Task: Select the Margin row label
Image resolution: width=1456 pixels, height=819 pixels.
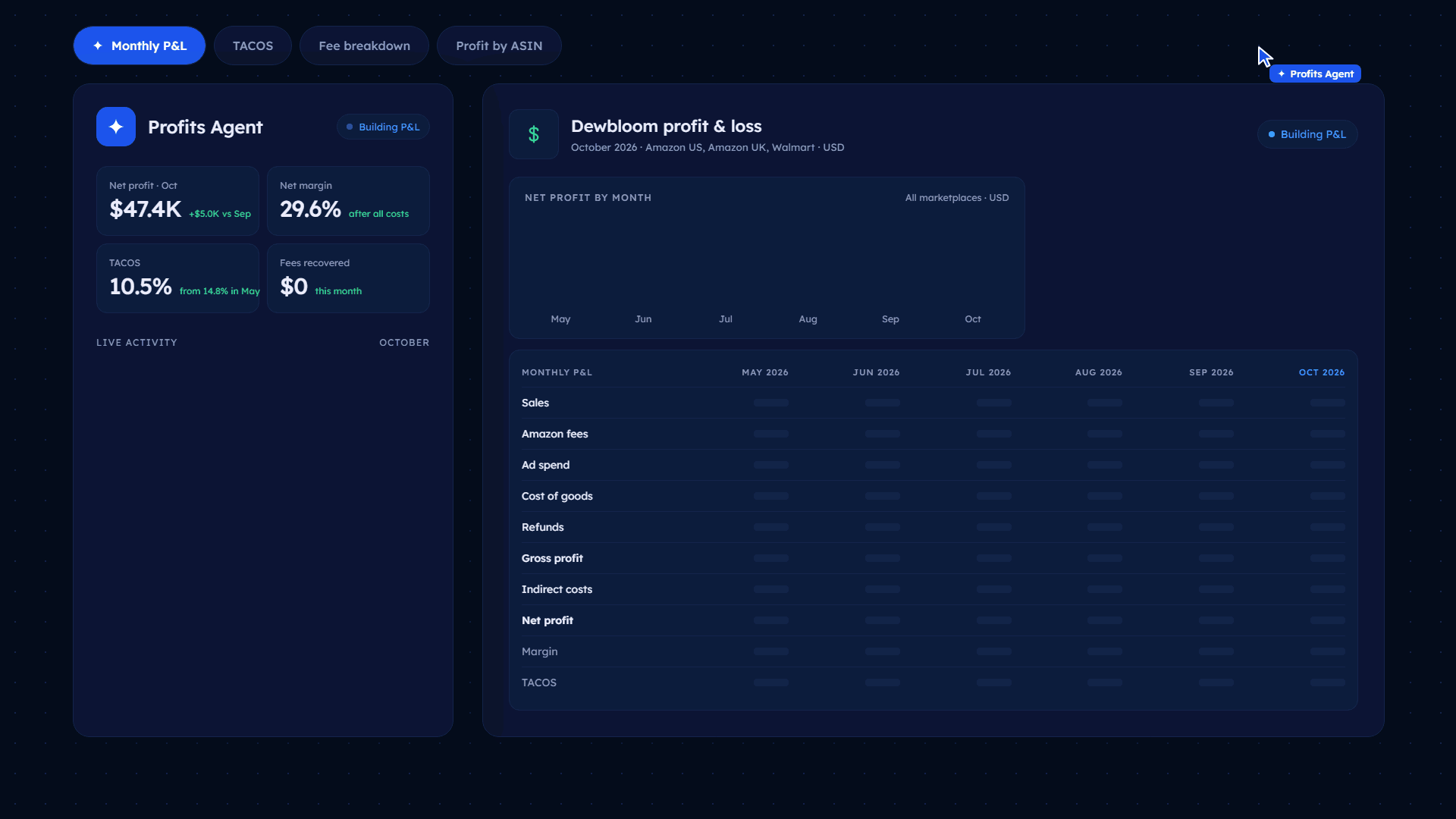Action: (x=539, y=651)
